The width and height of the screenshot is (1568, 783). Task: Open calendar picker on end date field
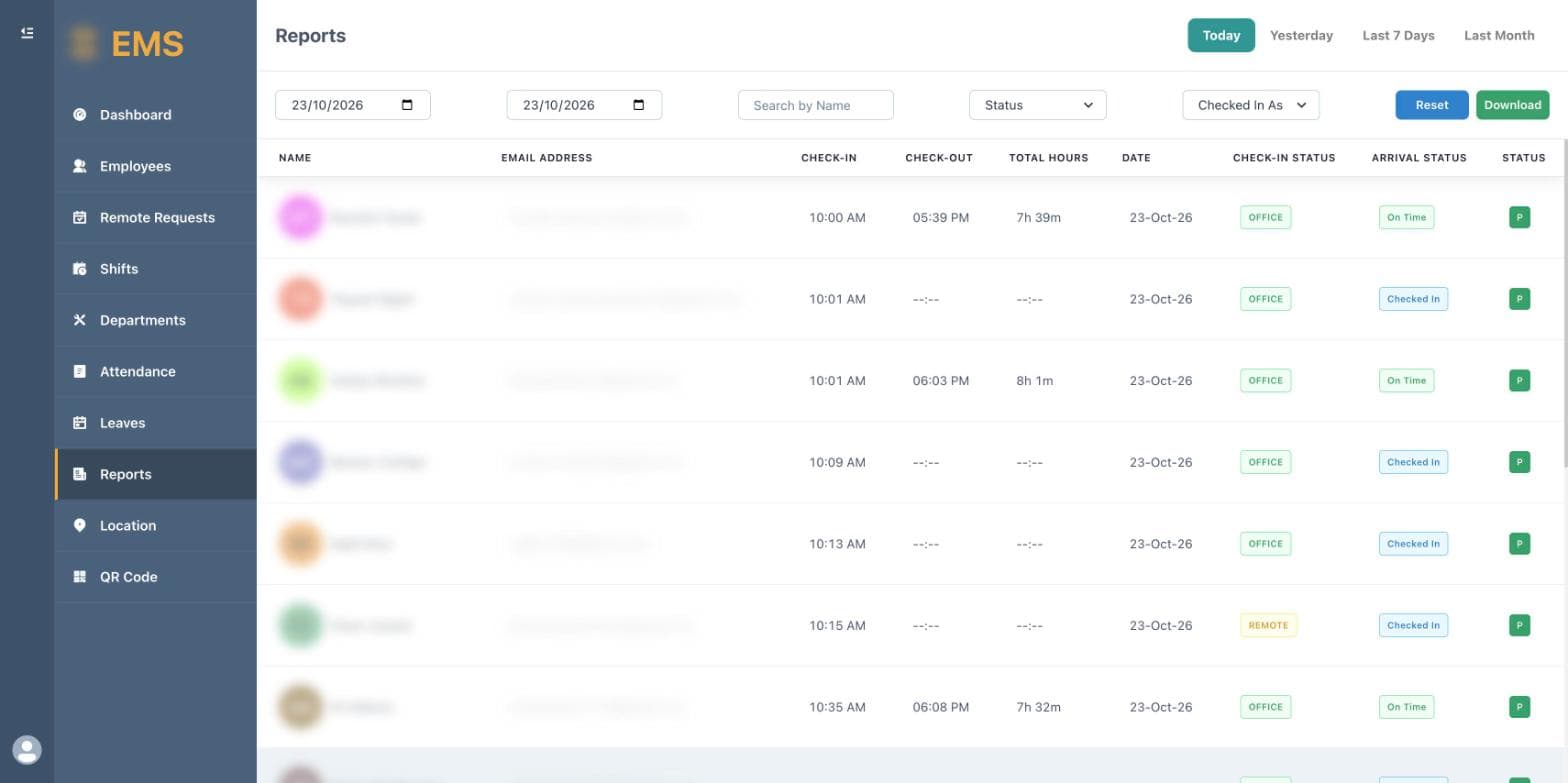pyautogui.click(x=639, y=105)
